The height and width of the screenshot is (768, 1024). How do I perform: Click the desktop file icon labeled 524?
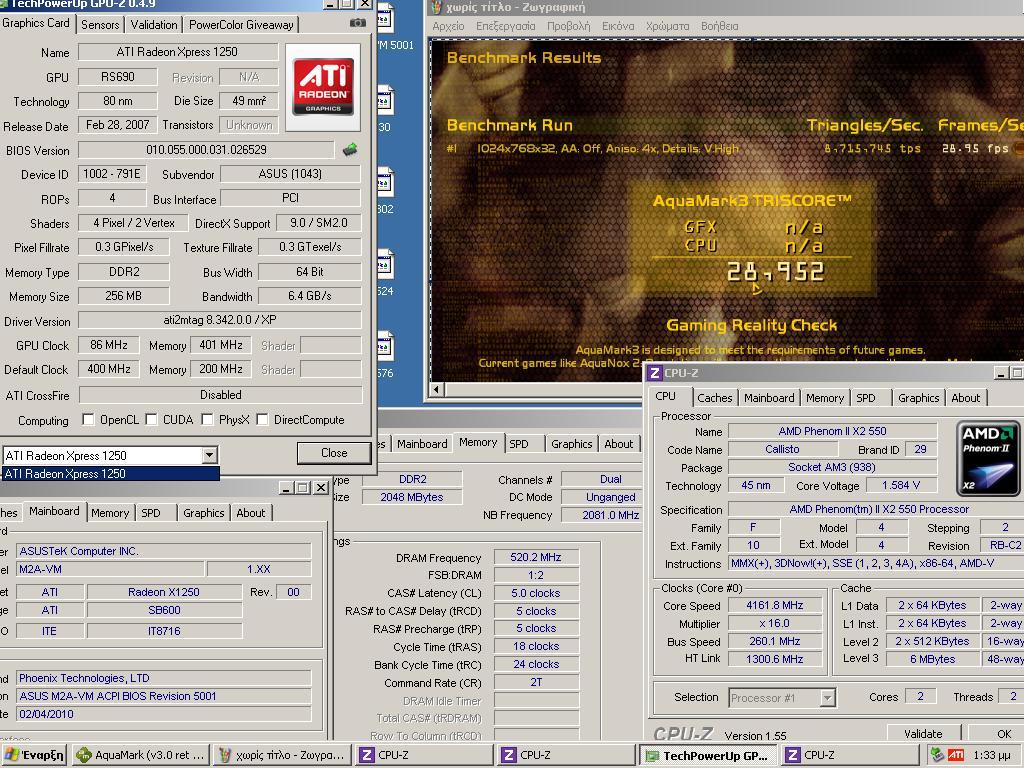[x=385, y=264]
